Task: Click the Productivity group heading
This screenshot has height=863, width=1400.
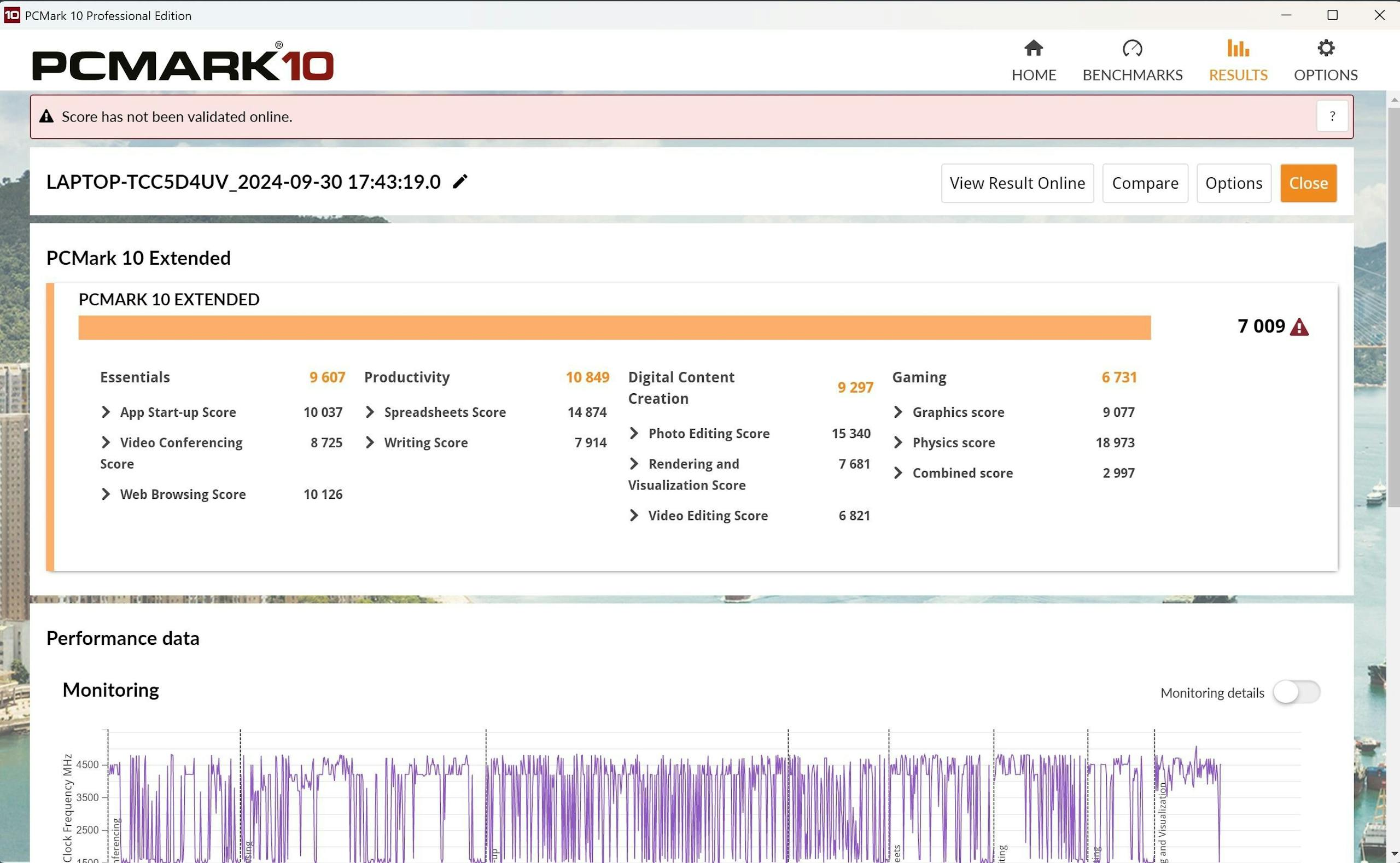Action: (x=407, y=377)
